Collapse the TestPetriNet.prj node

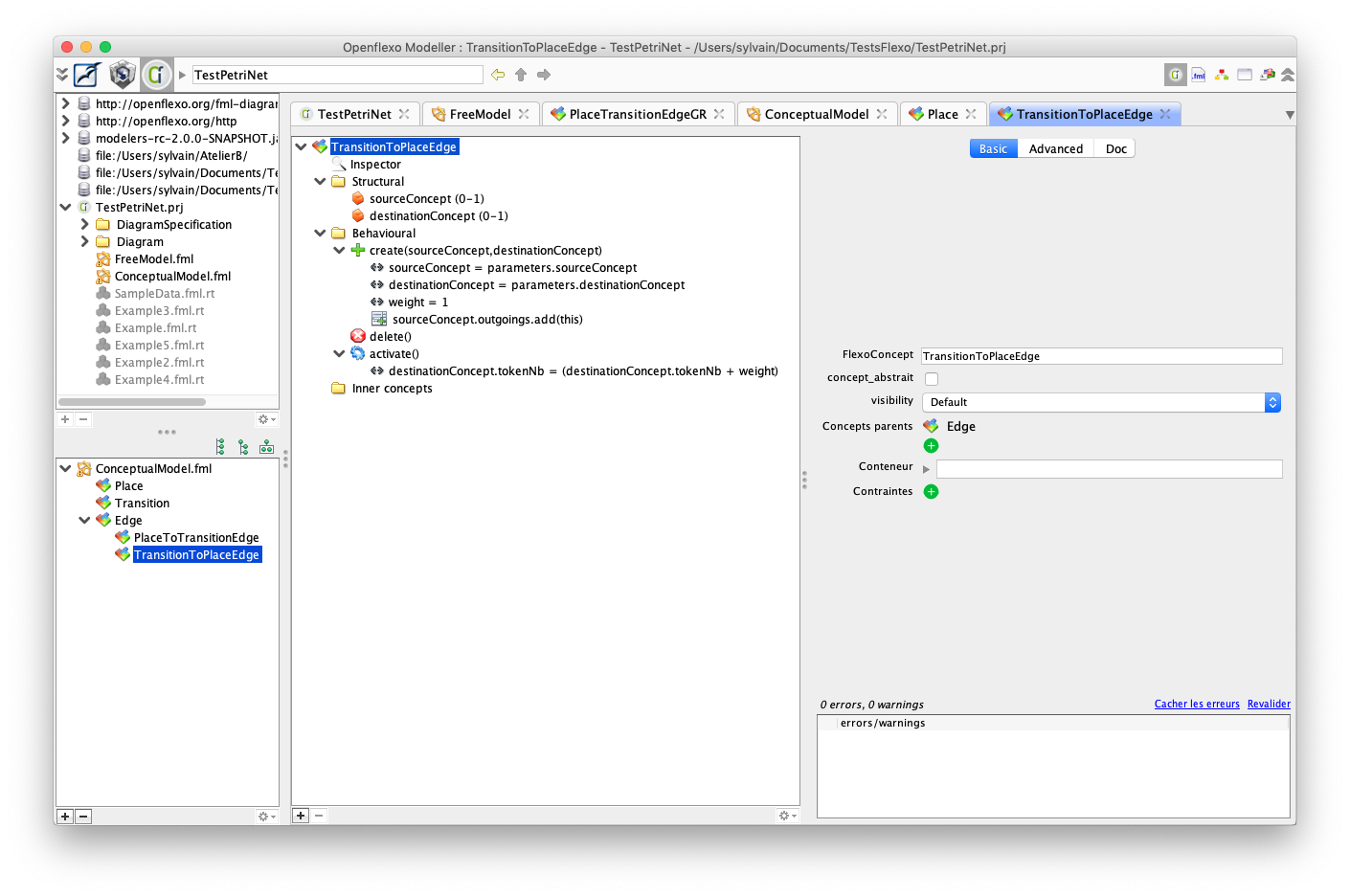pyautogui.click(x=65, y=208)
